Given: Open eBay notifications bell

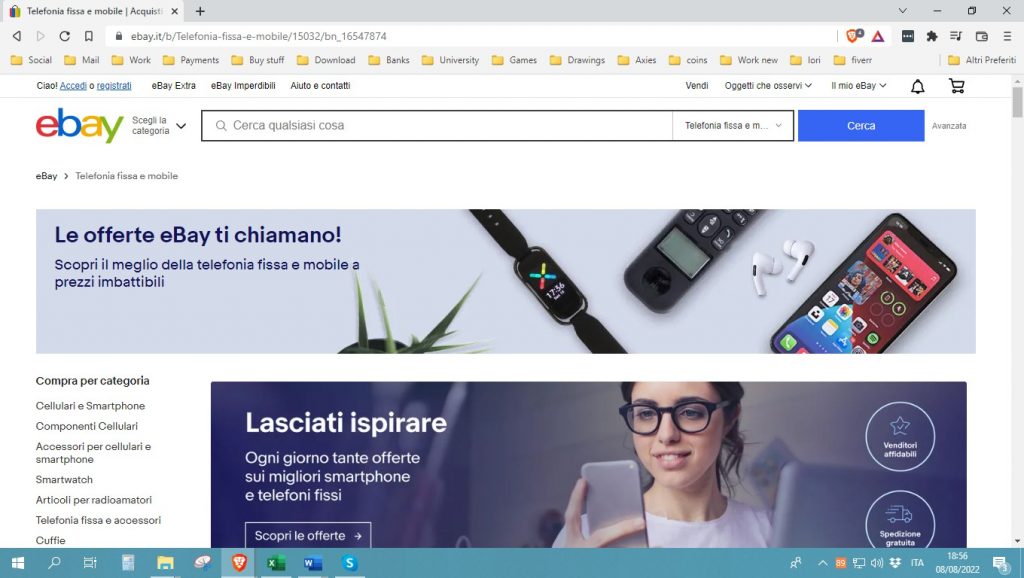Looking at the screenshot, I should 917,86.
